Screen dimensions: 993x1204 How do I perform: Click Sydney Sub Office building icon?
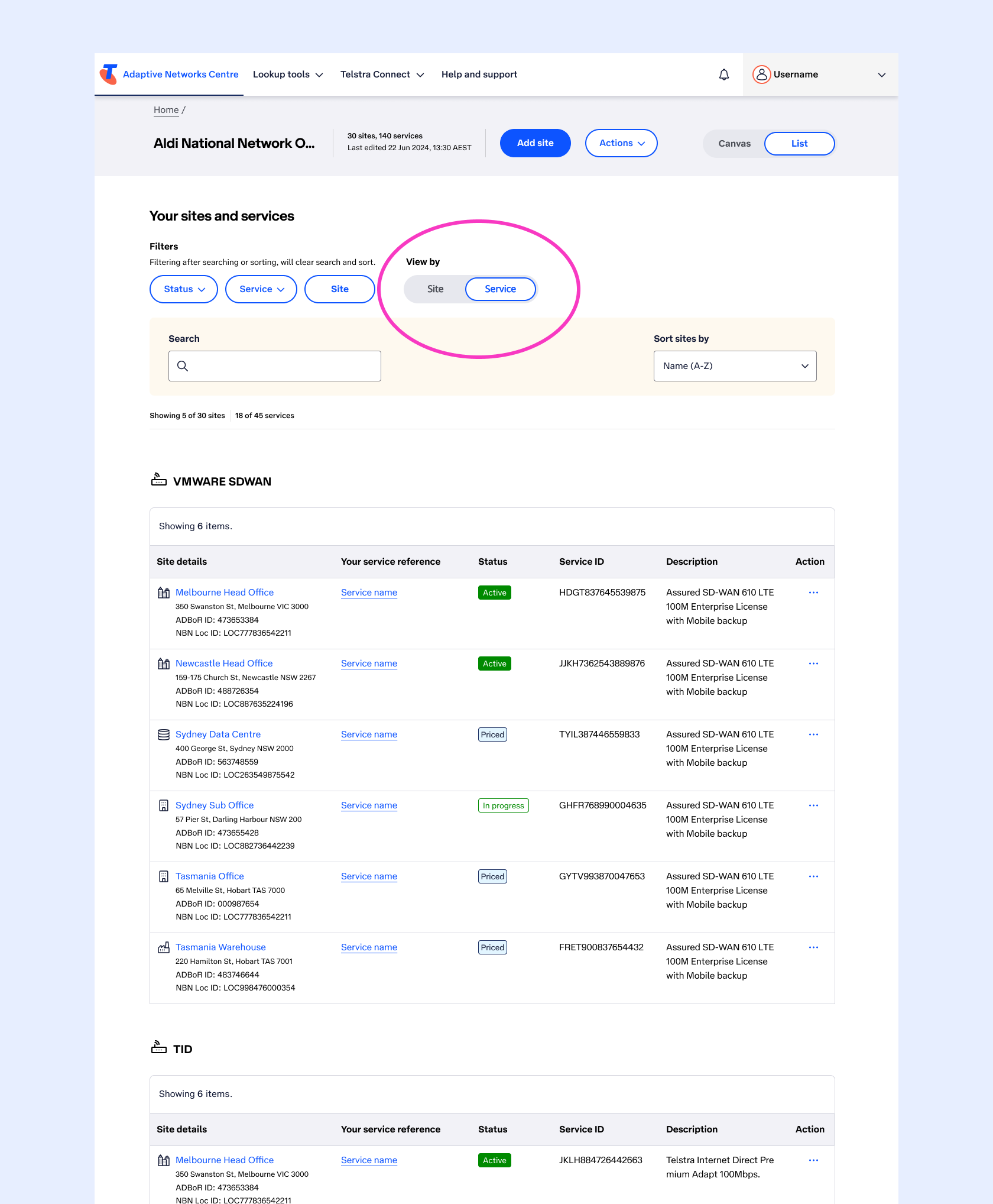pyautogui.click(x=164, y=805)
